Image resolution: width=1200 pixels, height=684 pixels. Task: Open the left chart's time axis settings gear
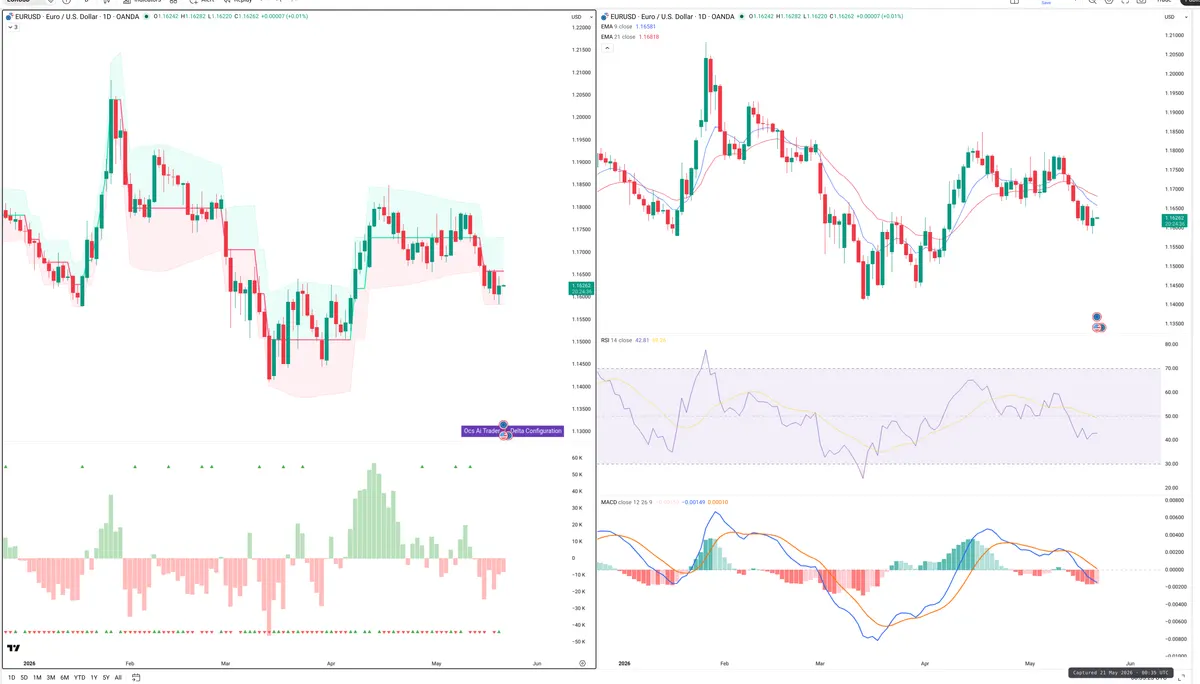(582, 663)
